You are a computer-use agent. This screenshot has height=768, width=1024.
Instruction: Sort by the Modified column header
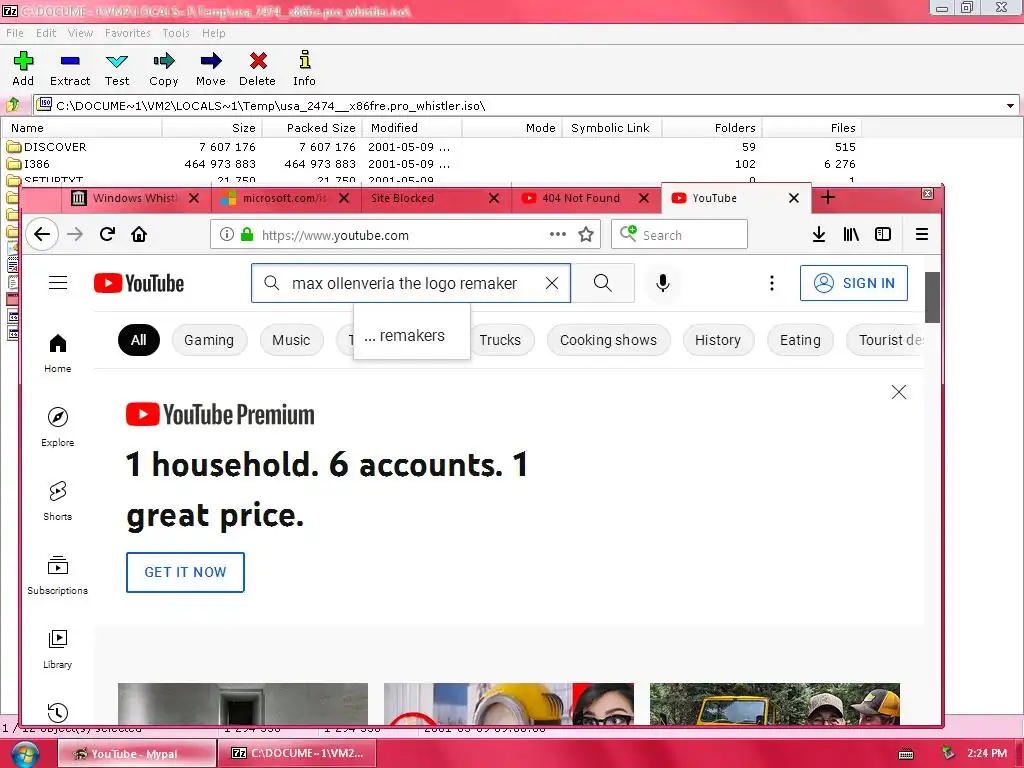click(411, 128)
